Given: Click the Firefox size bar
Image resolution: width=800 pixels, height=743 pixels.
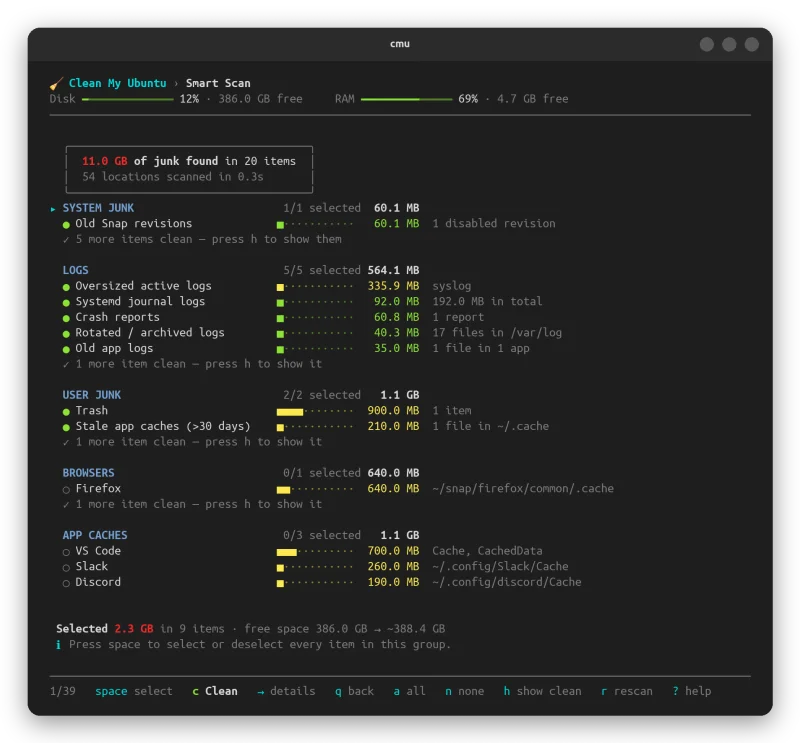Looking at the screenshot, I should click(315, 490).
